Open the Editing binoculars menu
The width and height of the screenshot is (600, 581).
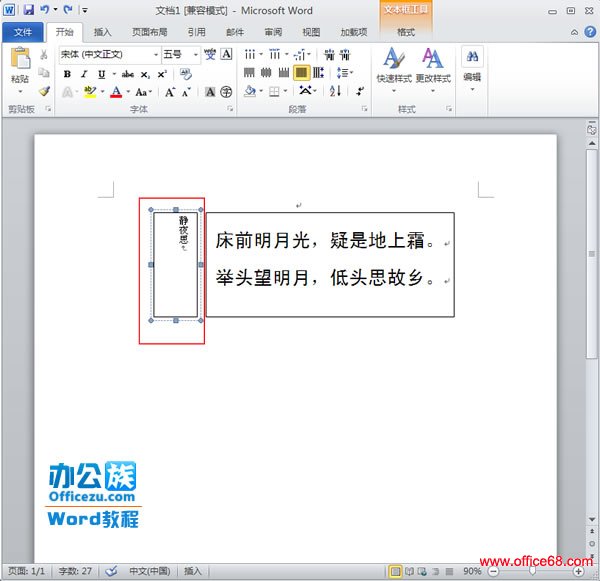pos(472,64)
